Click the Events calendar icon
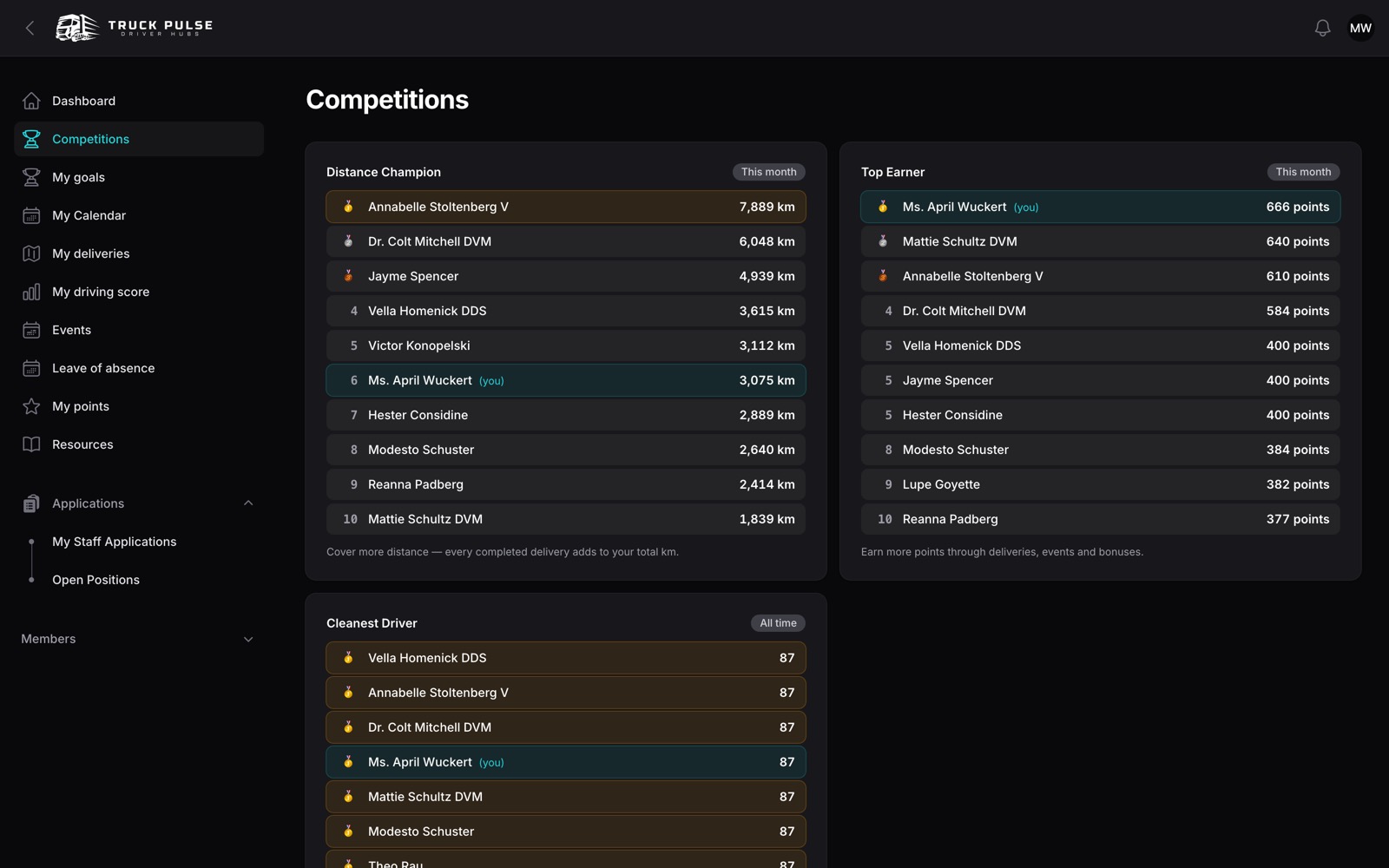The image size is (1389, 868). [x=31, y=330]
